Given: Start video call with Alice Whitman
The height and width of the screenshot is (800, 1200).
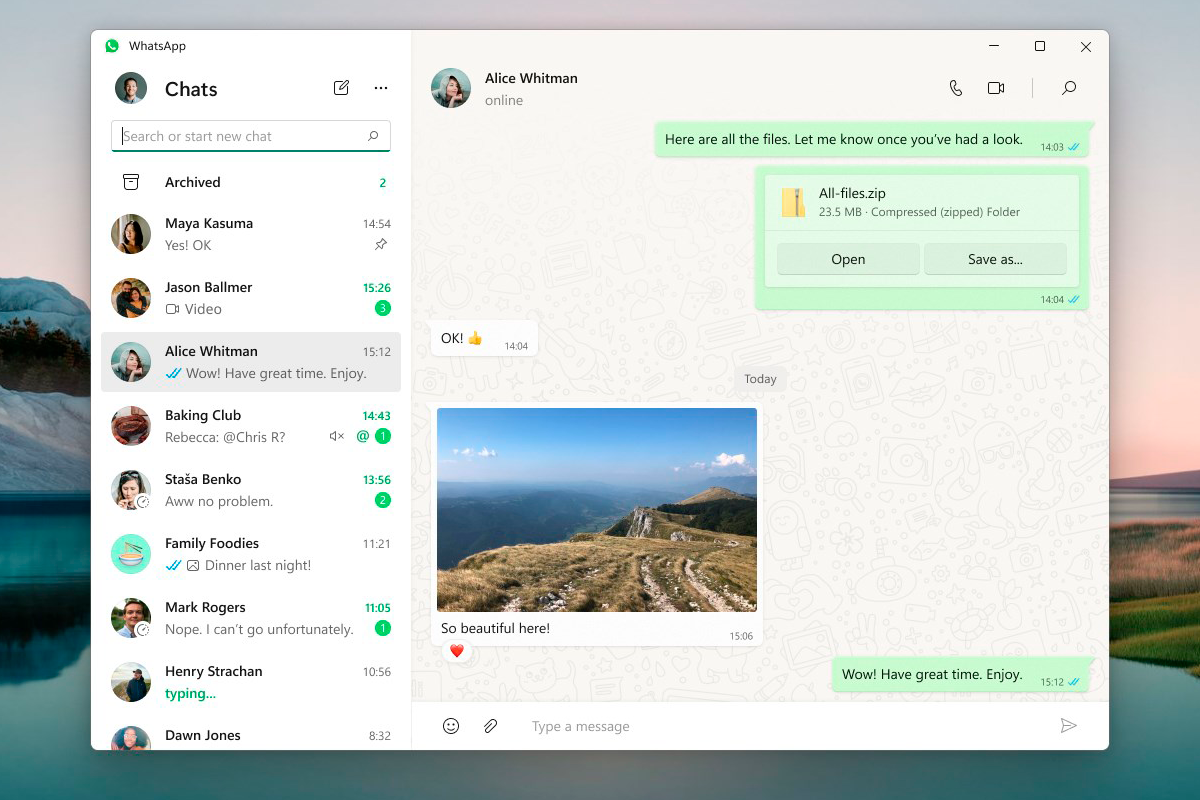Looking at the screenshot, I should click(996, 88).
